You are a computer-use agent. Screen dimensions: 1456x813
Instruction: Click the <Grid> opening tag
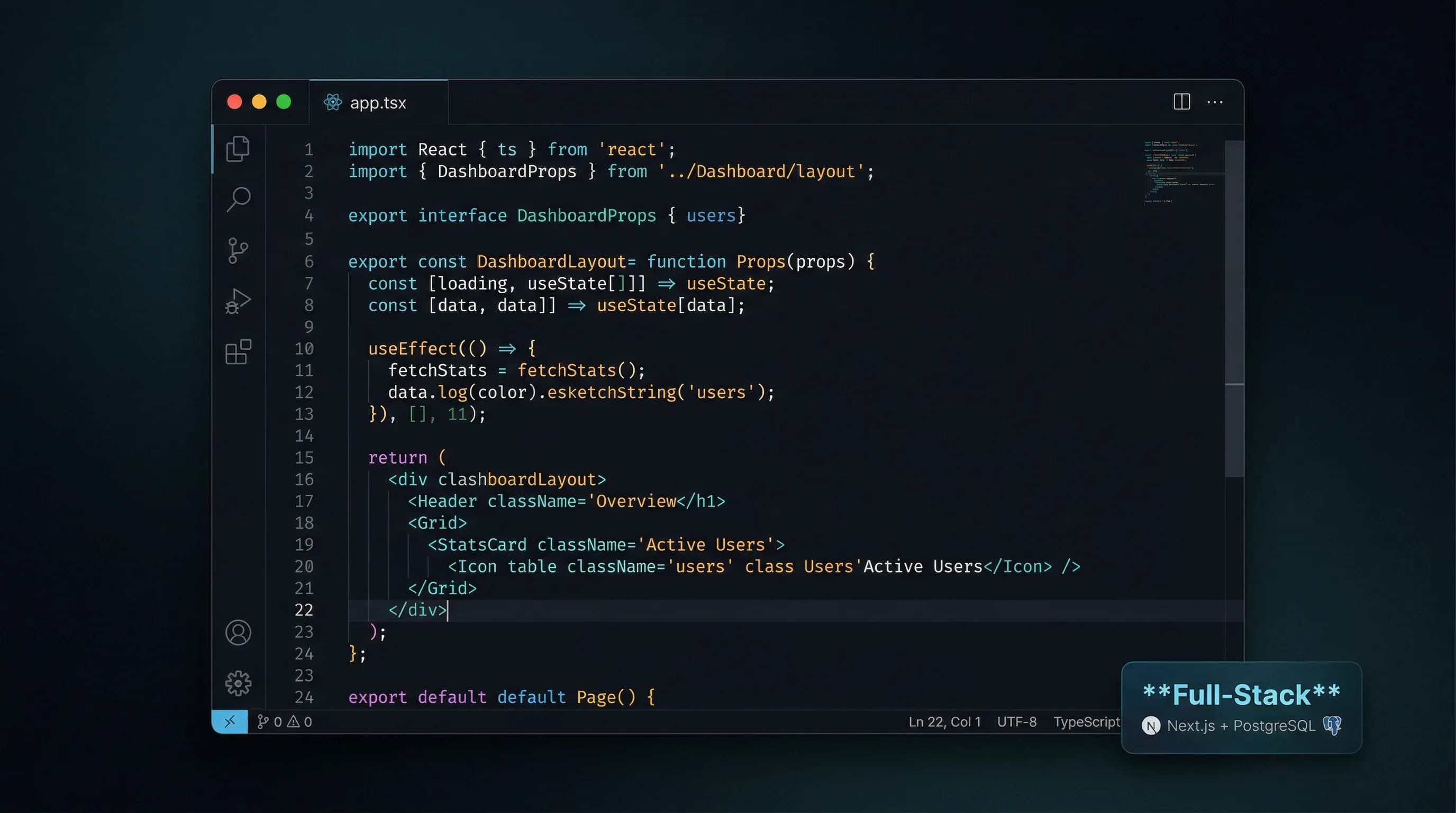pyautogui.click(x=438, y=522)
